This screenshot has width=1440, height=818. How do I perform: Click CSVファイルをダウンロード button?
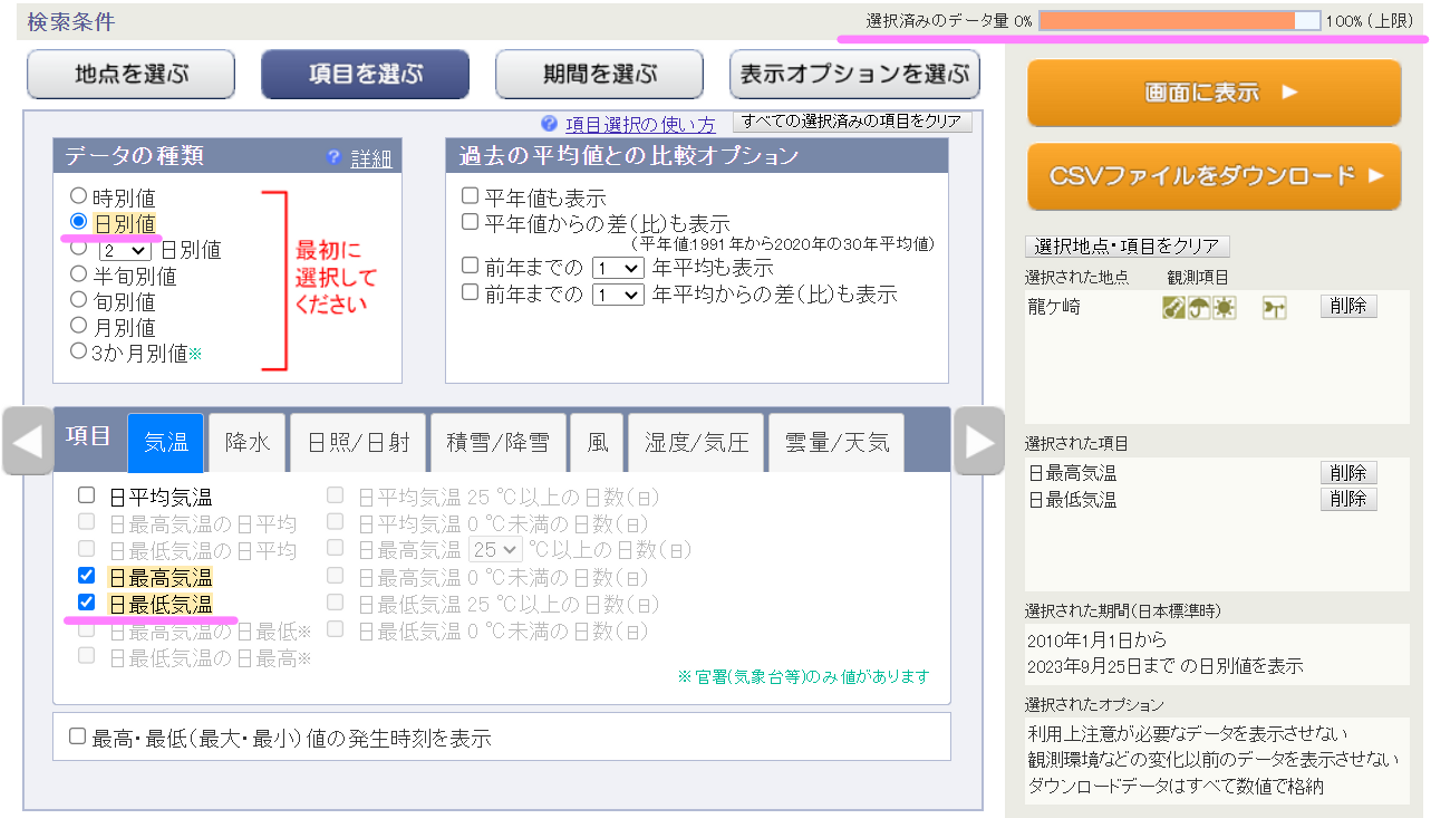1215,177
